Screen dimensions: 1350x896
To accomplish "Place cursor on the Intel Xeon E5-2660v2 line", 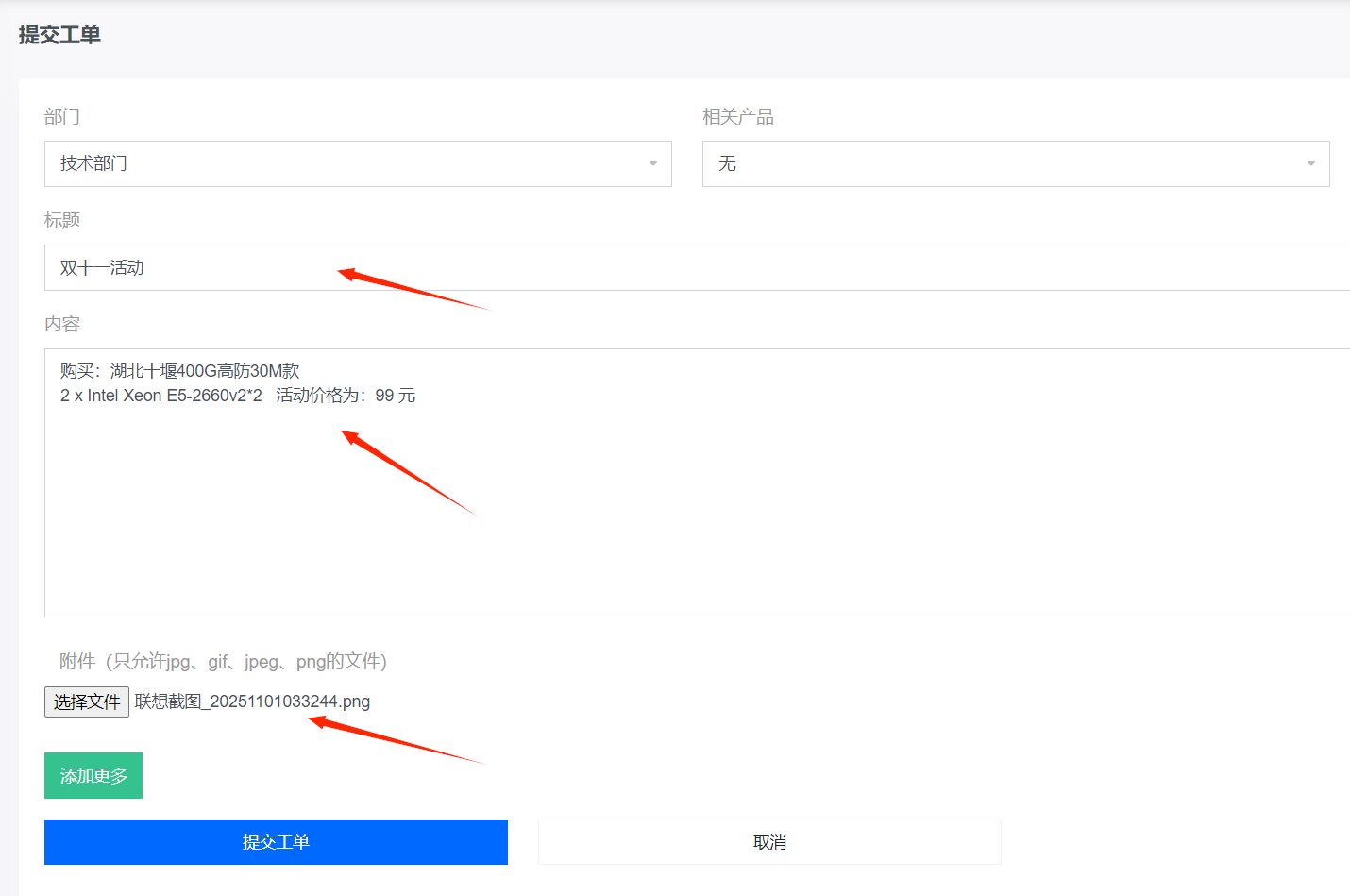I will tap(161, 396).
